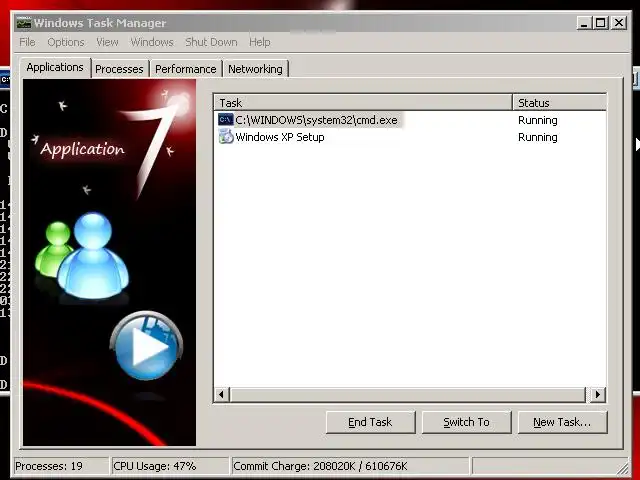640x480 pixels.
Task: Open the Shut Down menu
Action: [x=211, y=42]
